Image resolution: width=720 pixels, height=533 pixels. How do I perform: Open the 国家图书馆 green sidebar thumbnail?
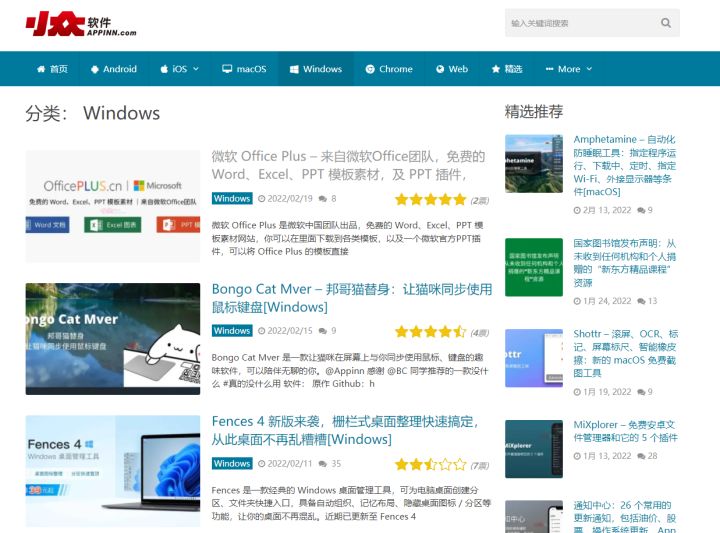[534, 267]
